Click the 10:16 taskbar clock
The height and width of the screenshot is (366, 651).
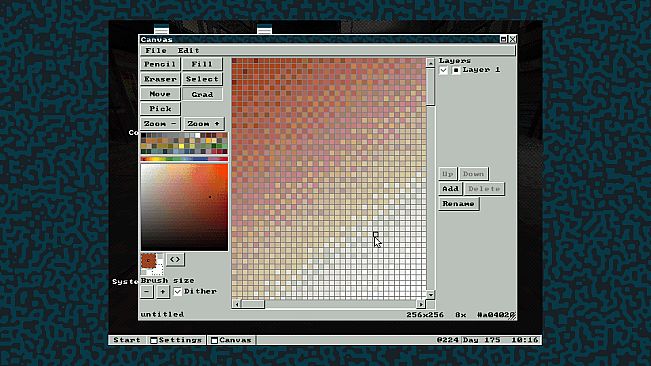pyautogui.click(x=525, y=340)
